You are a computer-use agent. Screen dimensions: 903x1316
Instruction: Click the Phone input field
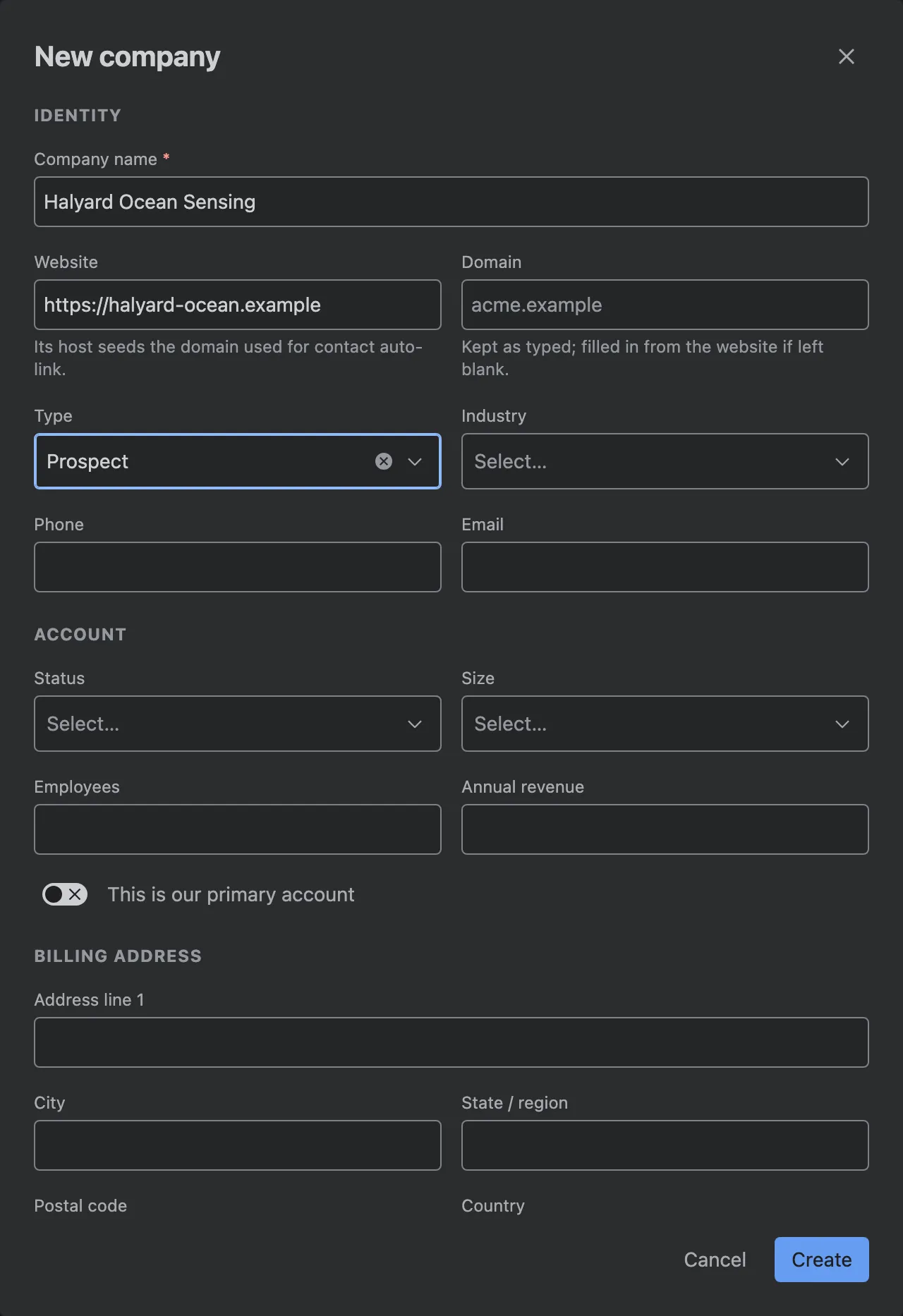coord(238,567)
